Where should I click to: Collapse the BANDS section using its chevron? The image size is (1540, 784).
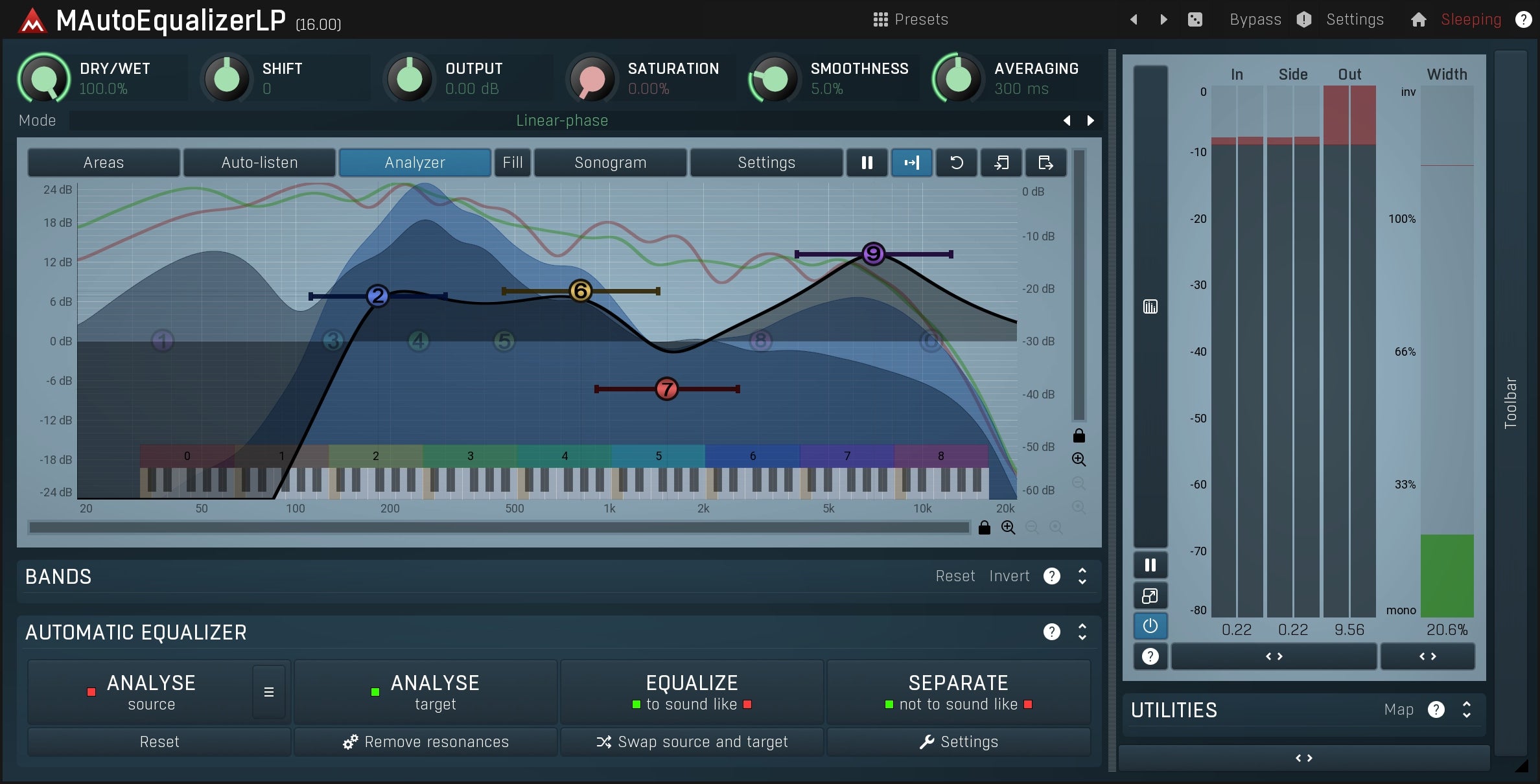[1081, 576]
